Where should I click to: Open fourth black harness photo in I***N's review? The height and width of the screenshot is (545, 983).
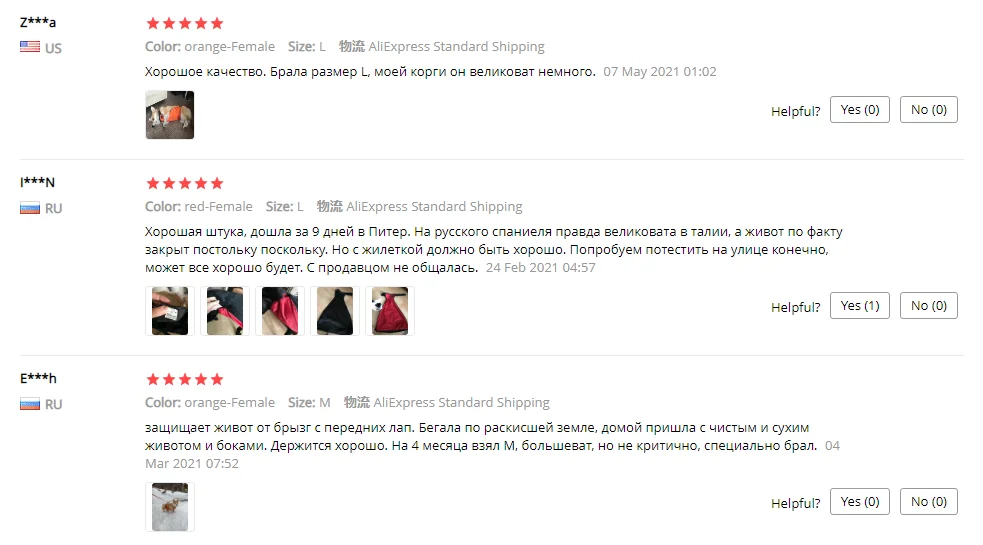335,311
